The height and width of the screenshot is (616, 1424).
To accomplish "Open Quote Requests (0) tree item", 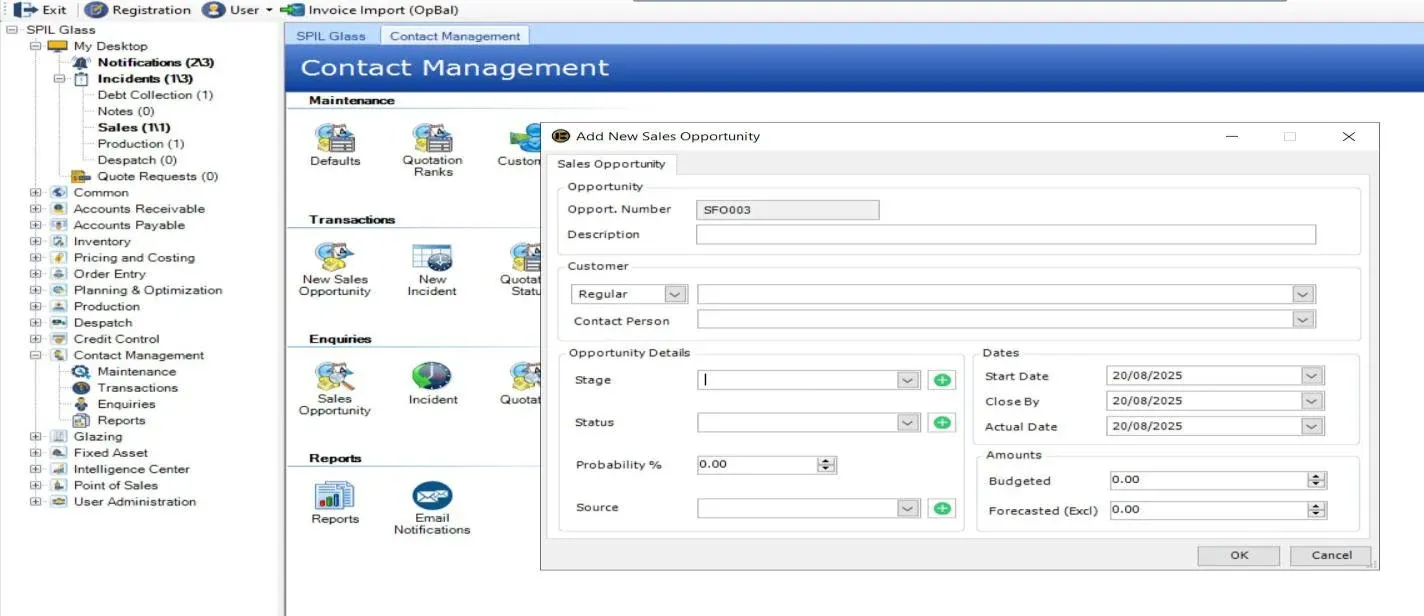I will click(x=157, y=176).
